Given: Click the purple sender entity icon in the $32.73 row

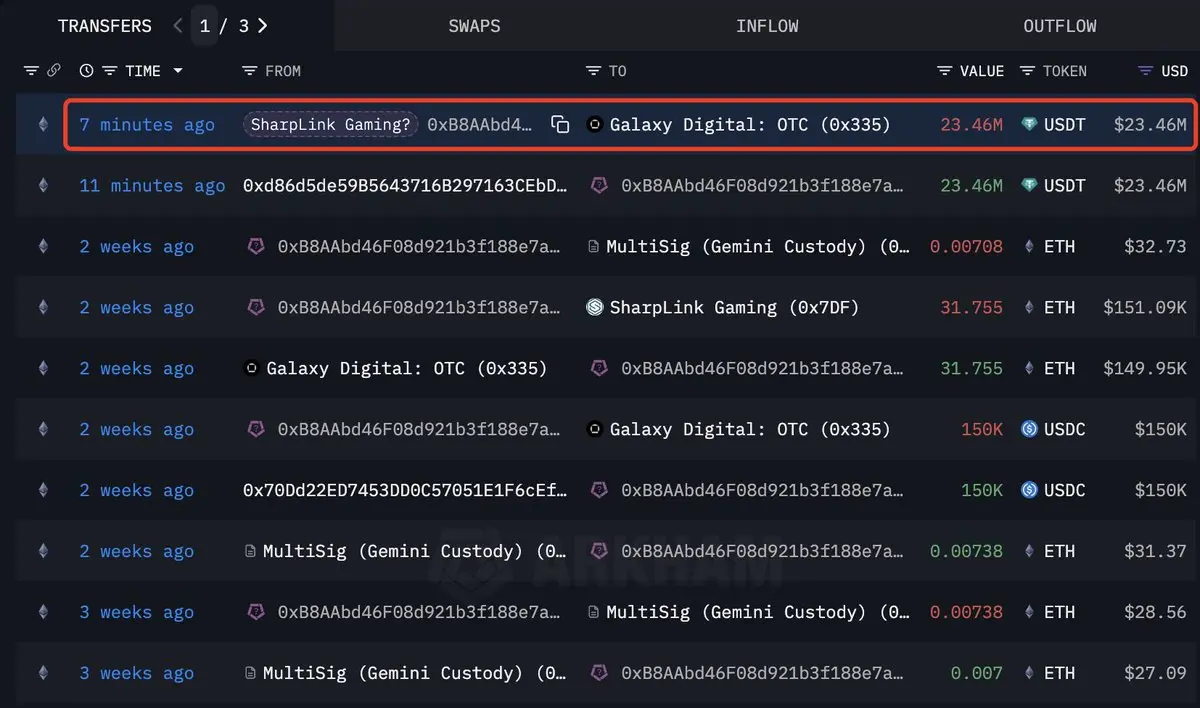Looking at the screenshot, I should coord(256,247).
